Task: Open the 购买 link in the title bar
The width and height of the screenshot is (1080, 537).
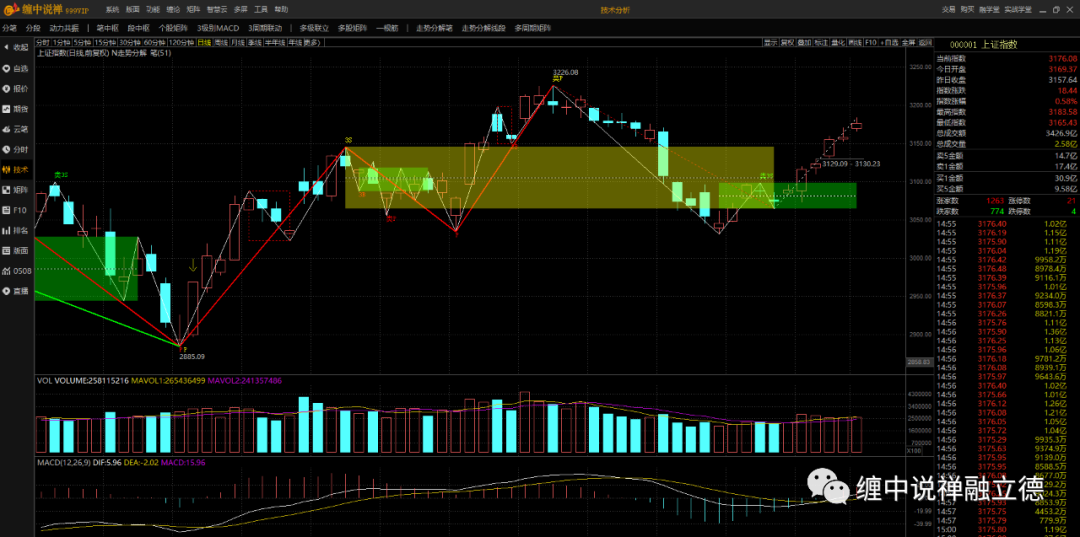Action: click(968, 10)
